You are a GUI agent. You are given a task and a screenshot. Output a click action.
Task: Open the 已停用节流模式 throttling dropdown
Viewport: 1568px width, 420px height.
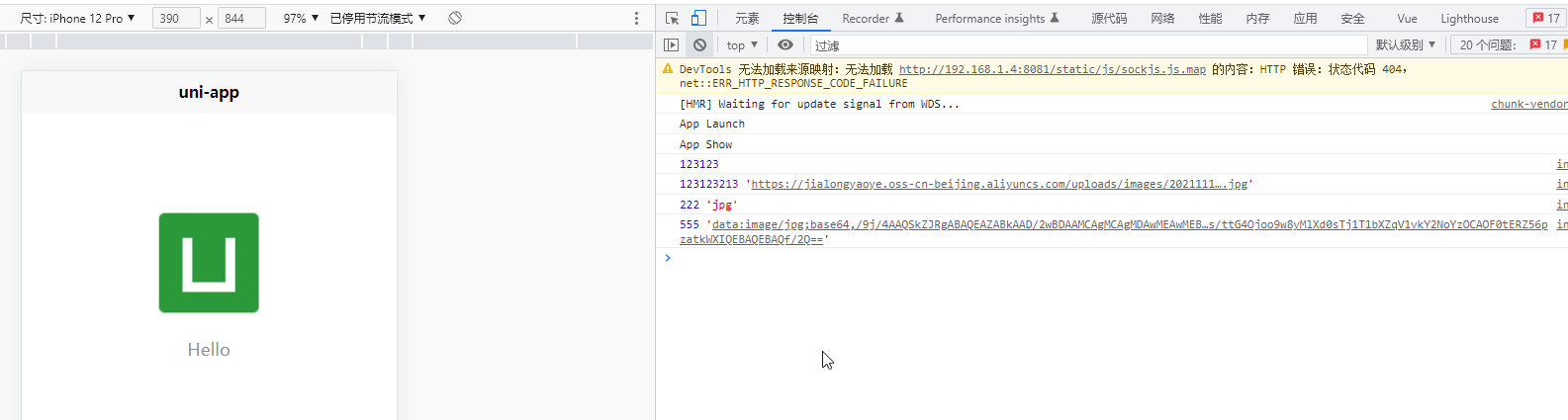coord(377,18)
